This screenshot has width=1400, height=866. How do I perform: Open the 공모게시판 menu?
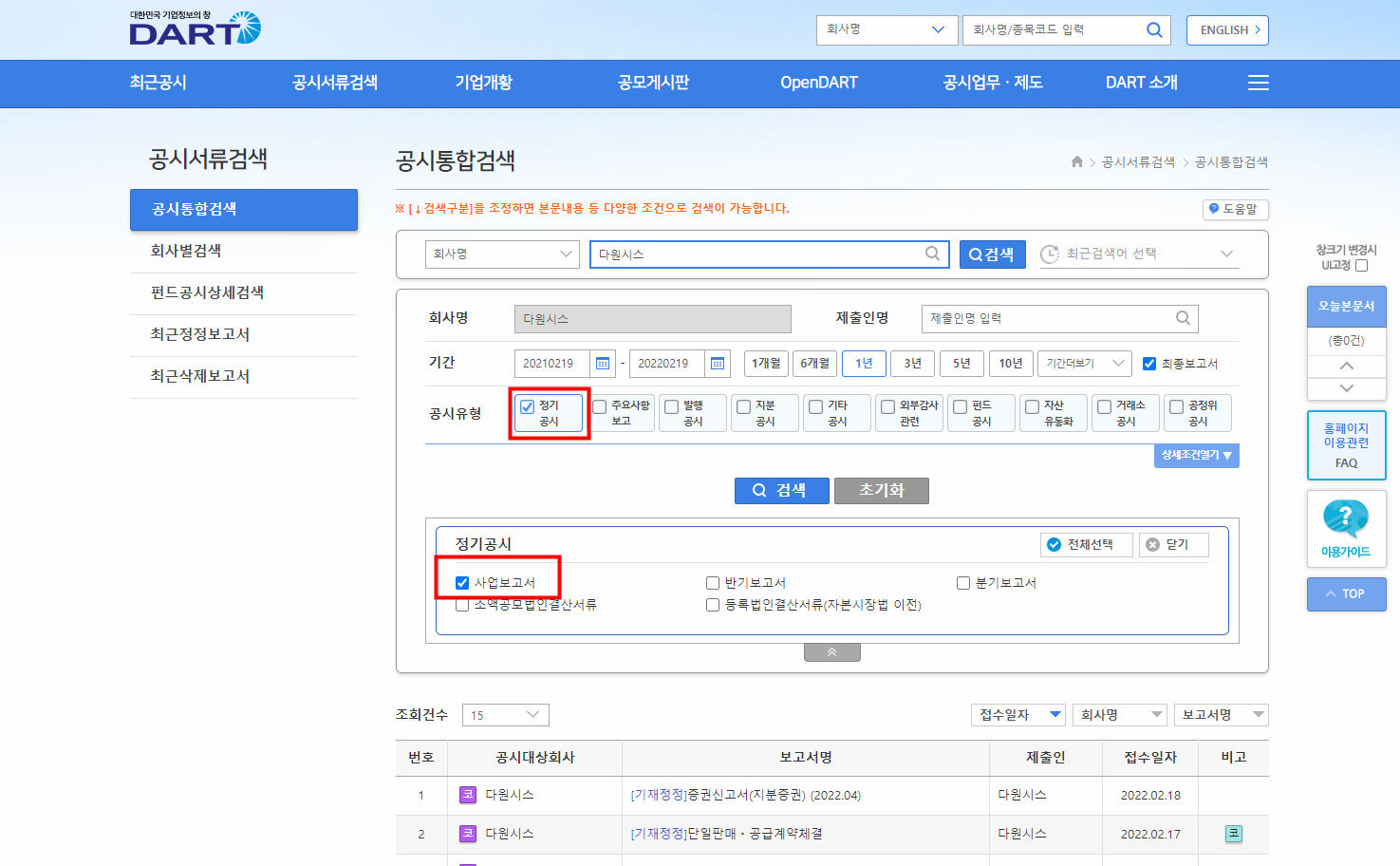[x=653, y=83]
